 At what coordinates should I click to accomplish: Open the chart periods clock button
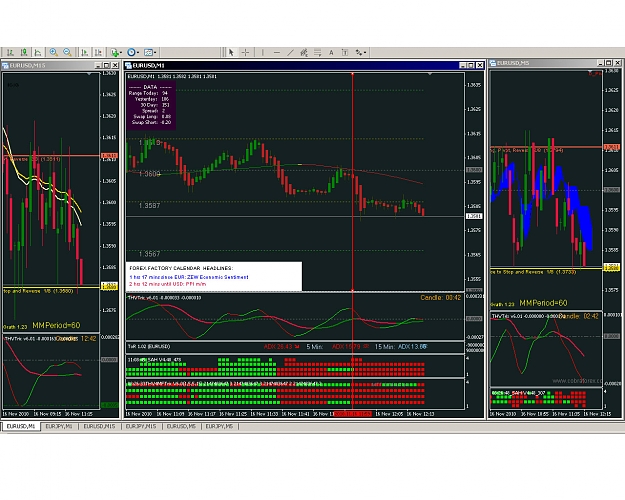(131, 52)
